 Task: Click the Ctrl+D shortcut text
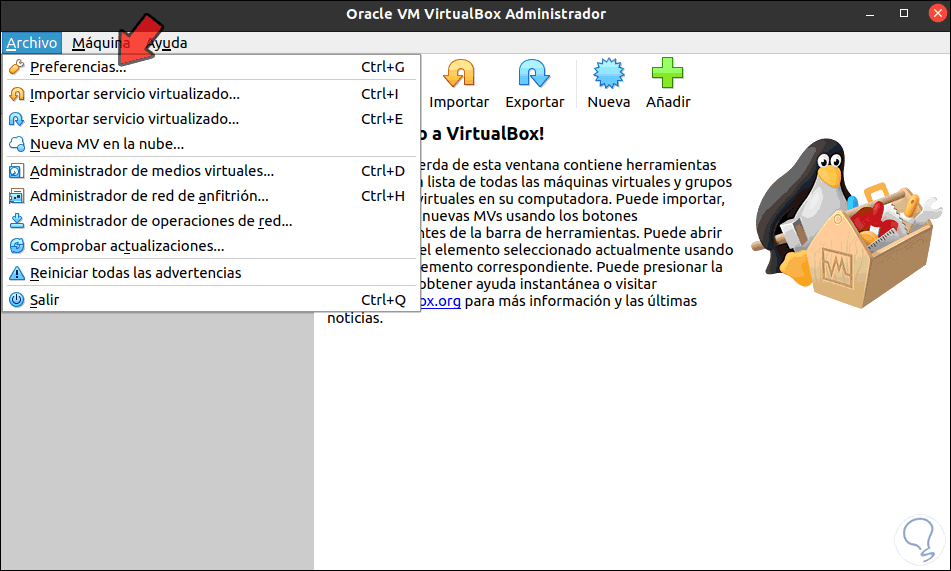point(383,171)
